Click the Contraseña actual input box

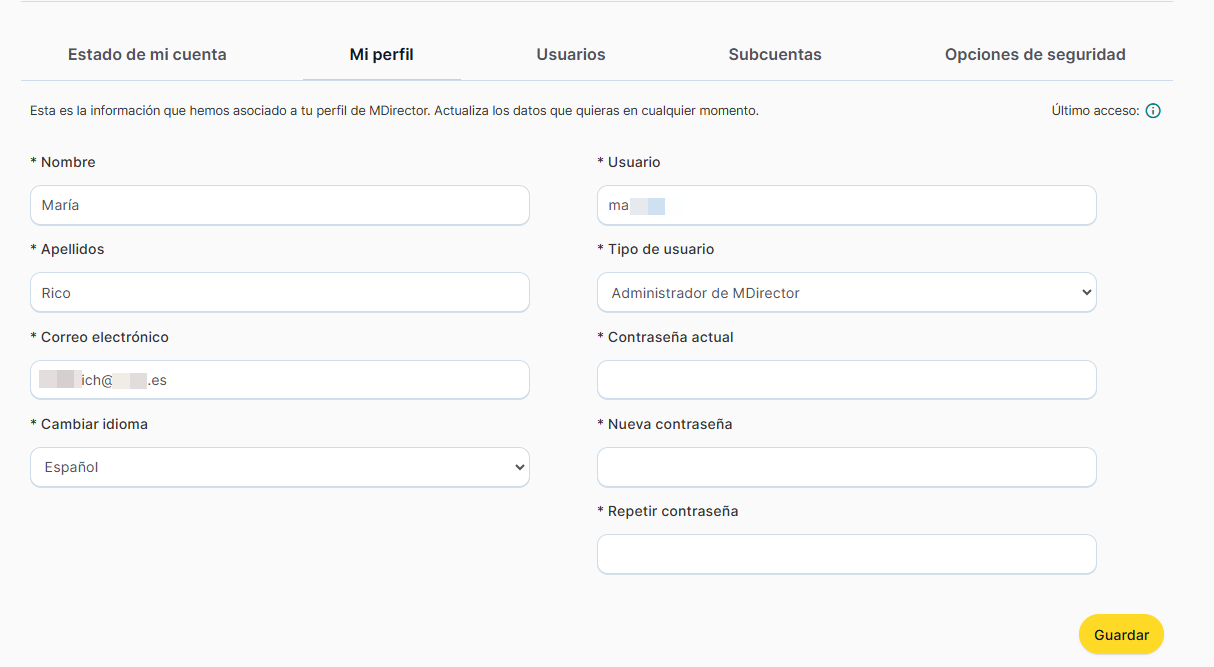[846, 380]
